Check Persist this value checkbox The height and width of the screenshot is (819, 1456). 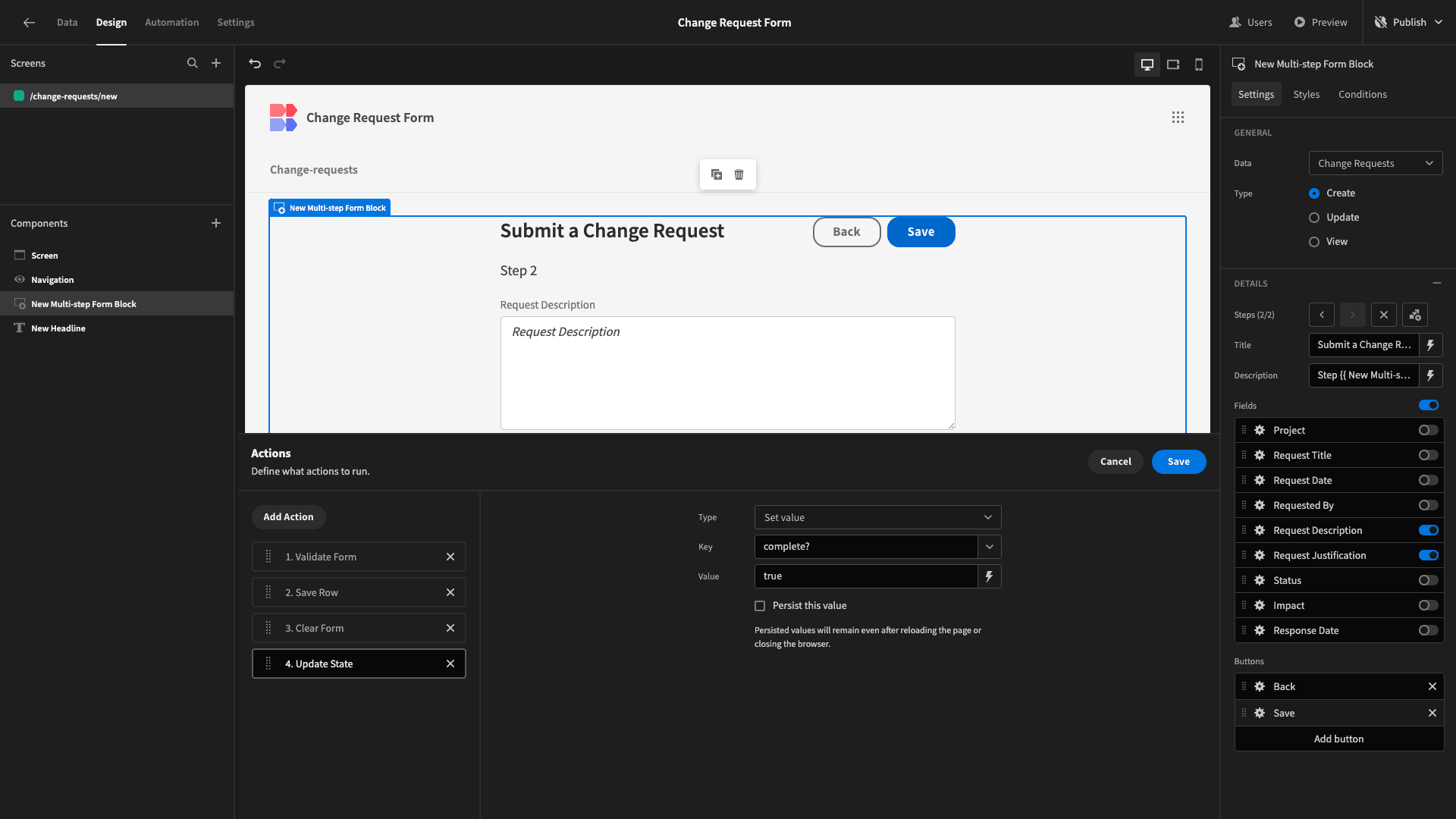coord(760,606)
